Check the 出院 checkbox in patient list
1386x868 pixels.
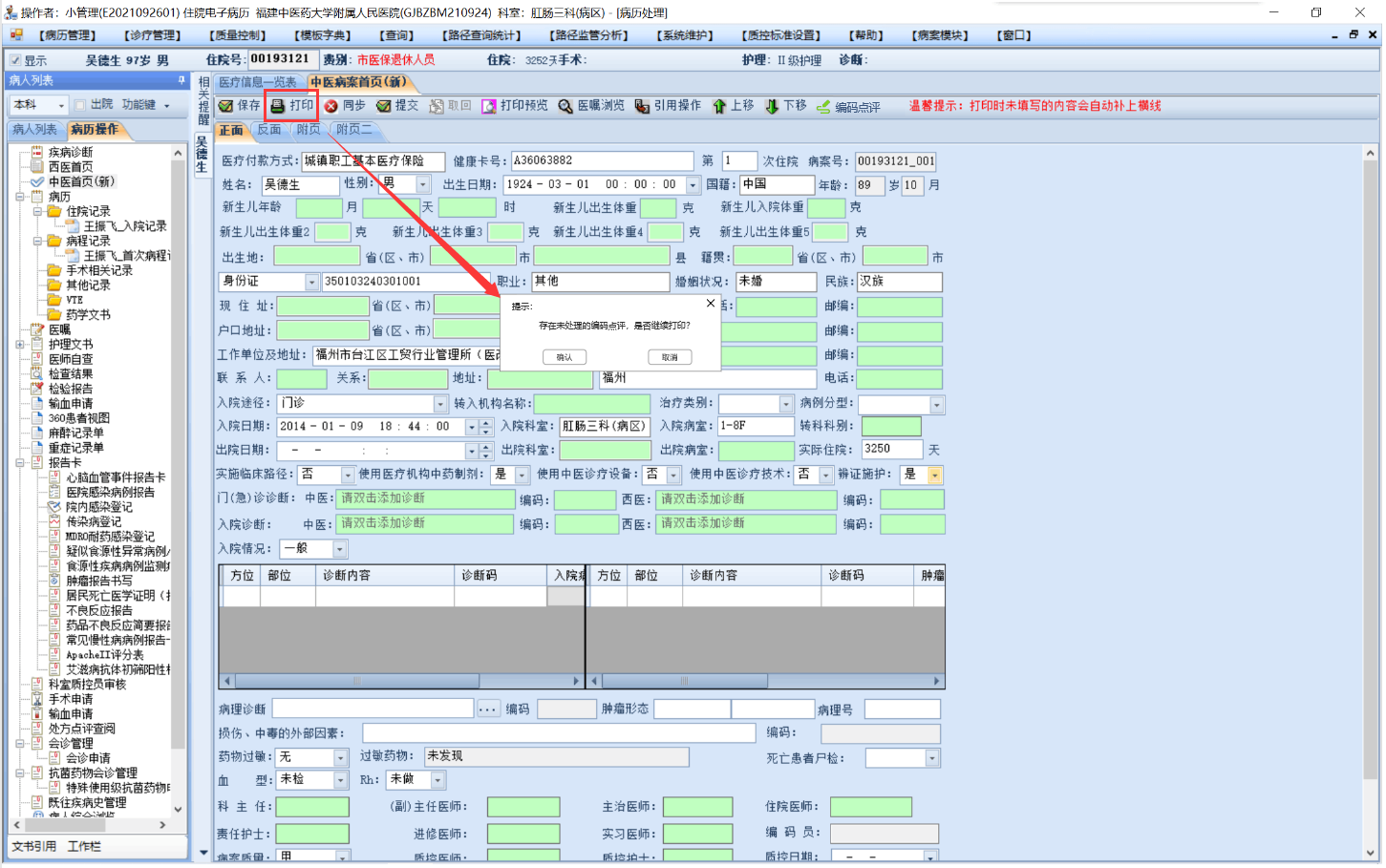pyautogui.click(x=80, y=105)
